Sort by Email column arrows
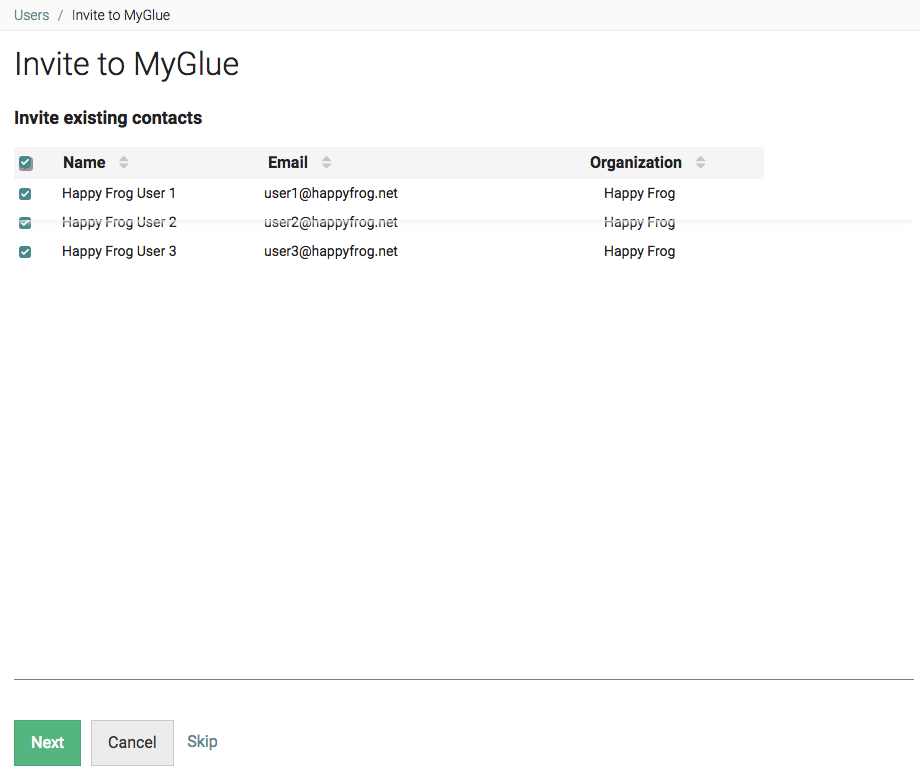Screen dimensions: 920x780 (x=326, y=163)
